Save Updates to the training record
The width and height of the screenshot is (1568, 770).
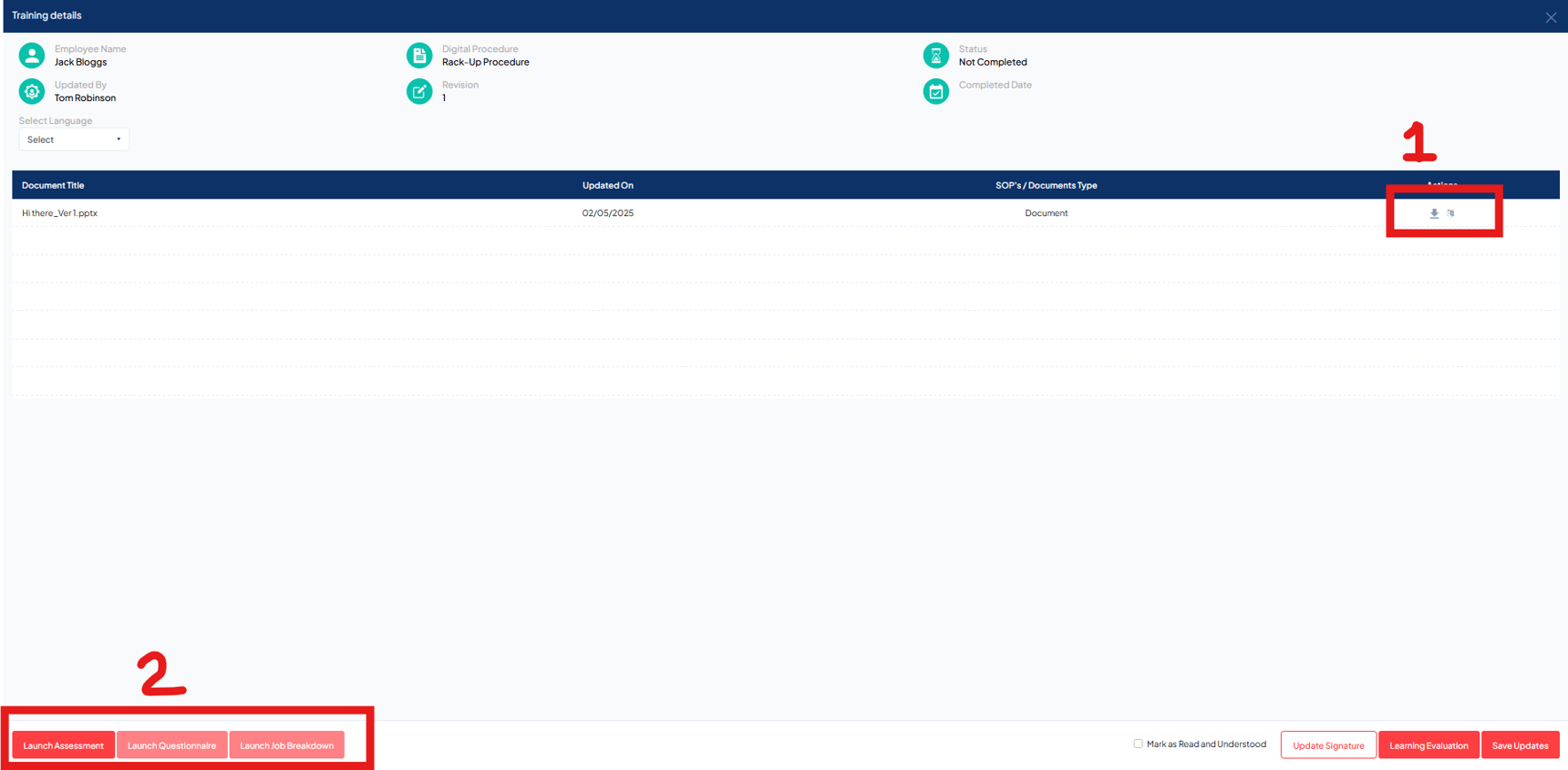tap(1520, 745)
